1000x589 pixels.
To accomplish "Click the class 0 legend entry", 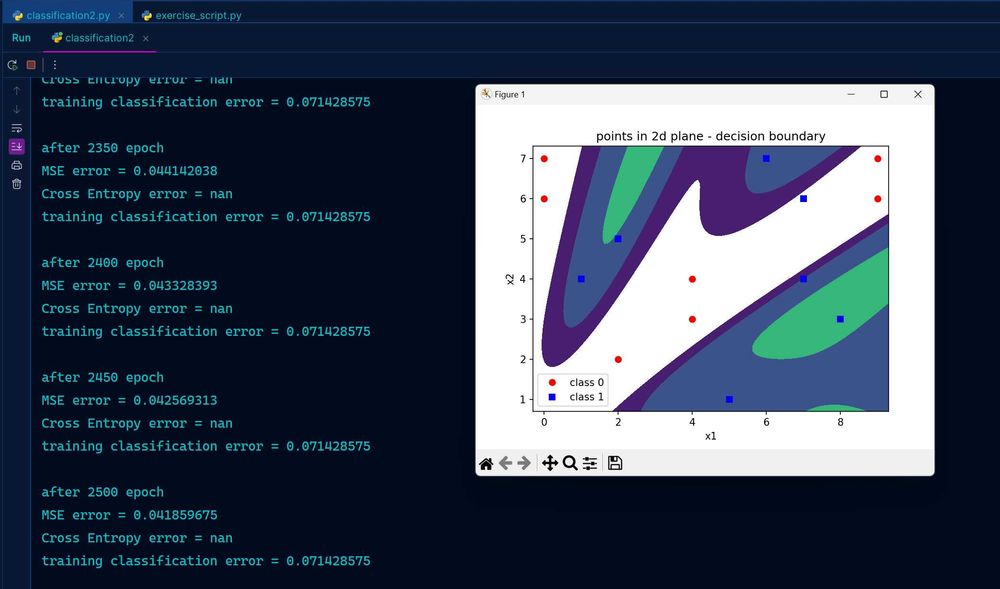I will (x=578, y=382).
